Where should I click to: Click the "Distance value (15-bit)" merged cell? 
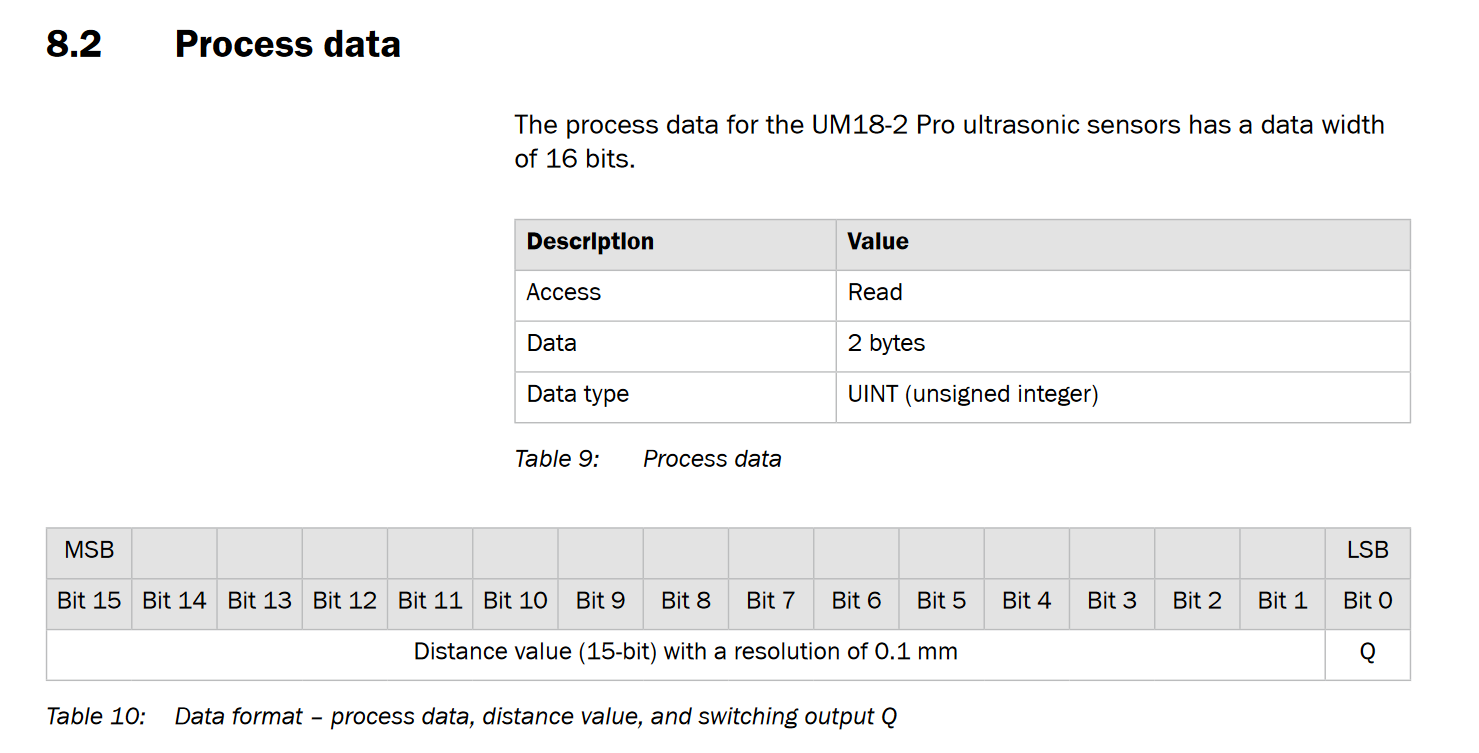[685, 652]
